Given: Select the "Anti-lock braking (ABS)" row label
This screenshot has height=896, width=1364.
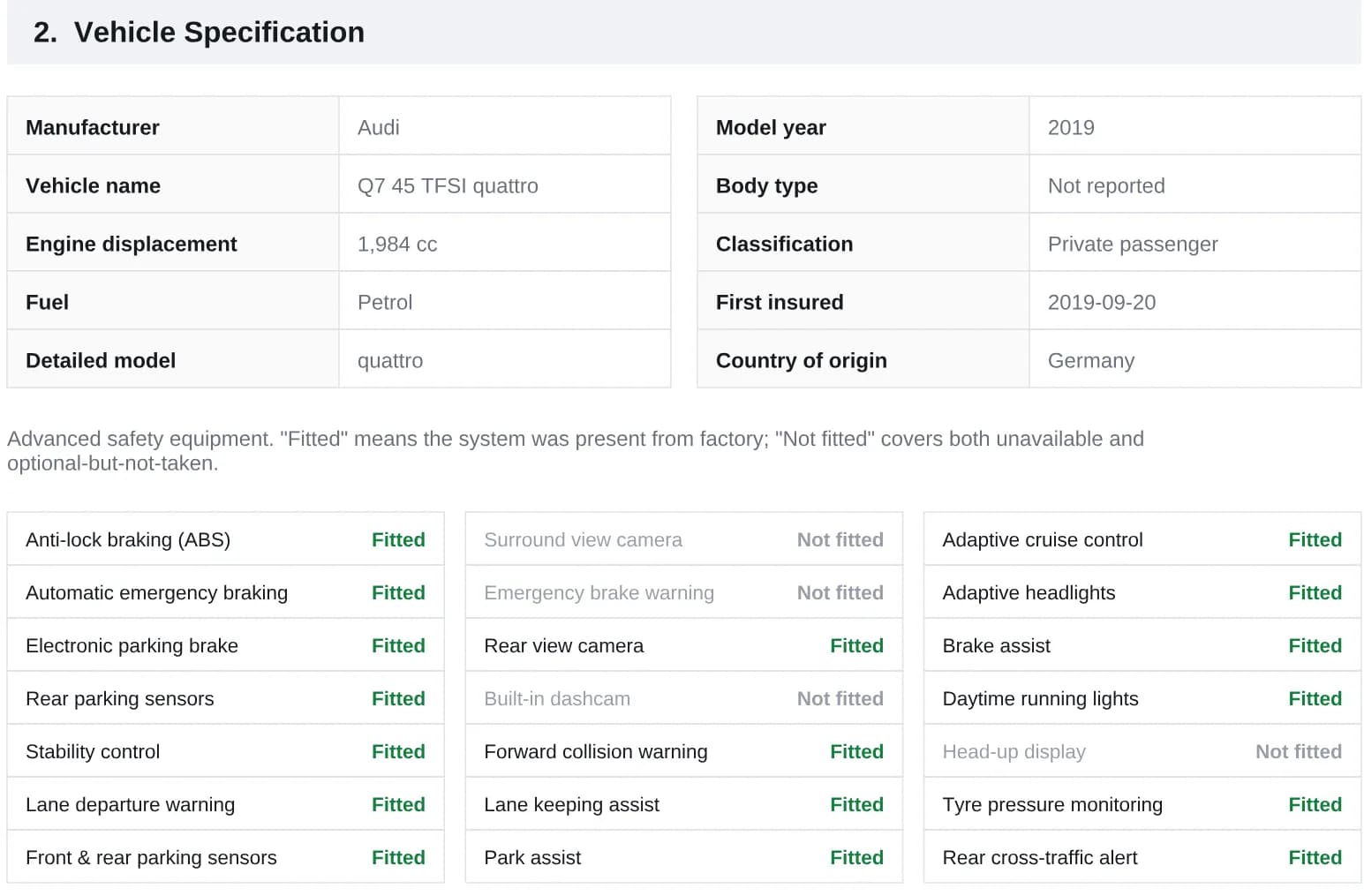Looking at the screenshot, I should pyautogui.click(x=128, y=539).
